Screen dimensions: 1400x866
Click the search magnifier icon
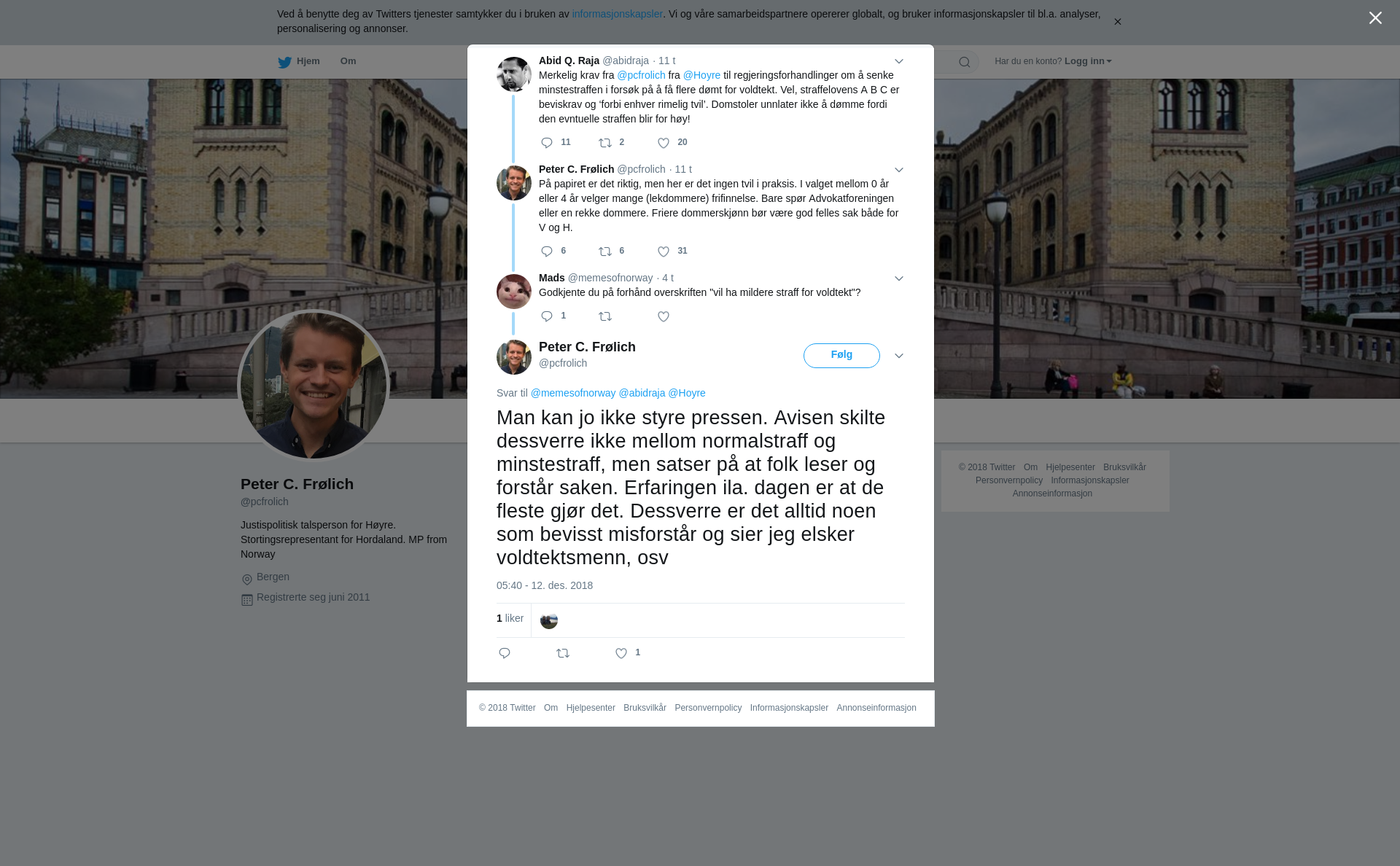(x=965, y=62)
